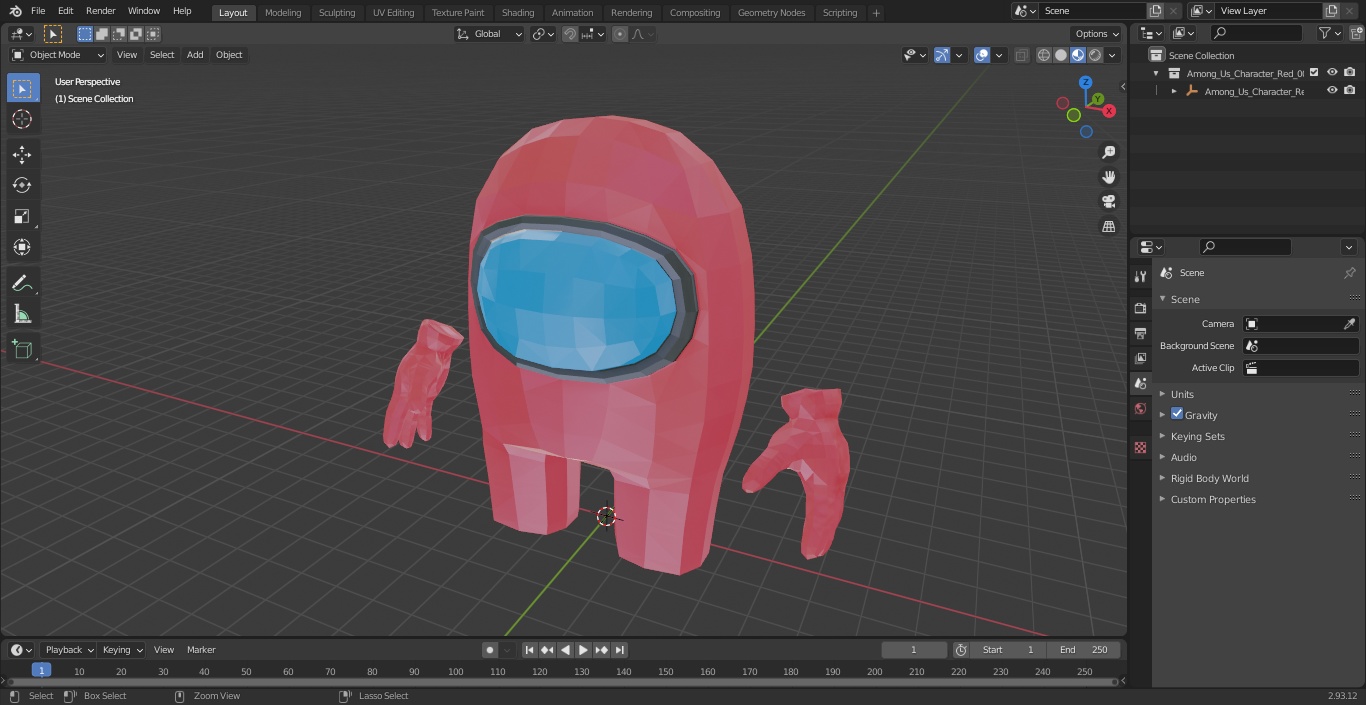The image size is (1366, 705).
Task: Click the camera eyedropper icon
Action: (x=1349, y=324)
